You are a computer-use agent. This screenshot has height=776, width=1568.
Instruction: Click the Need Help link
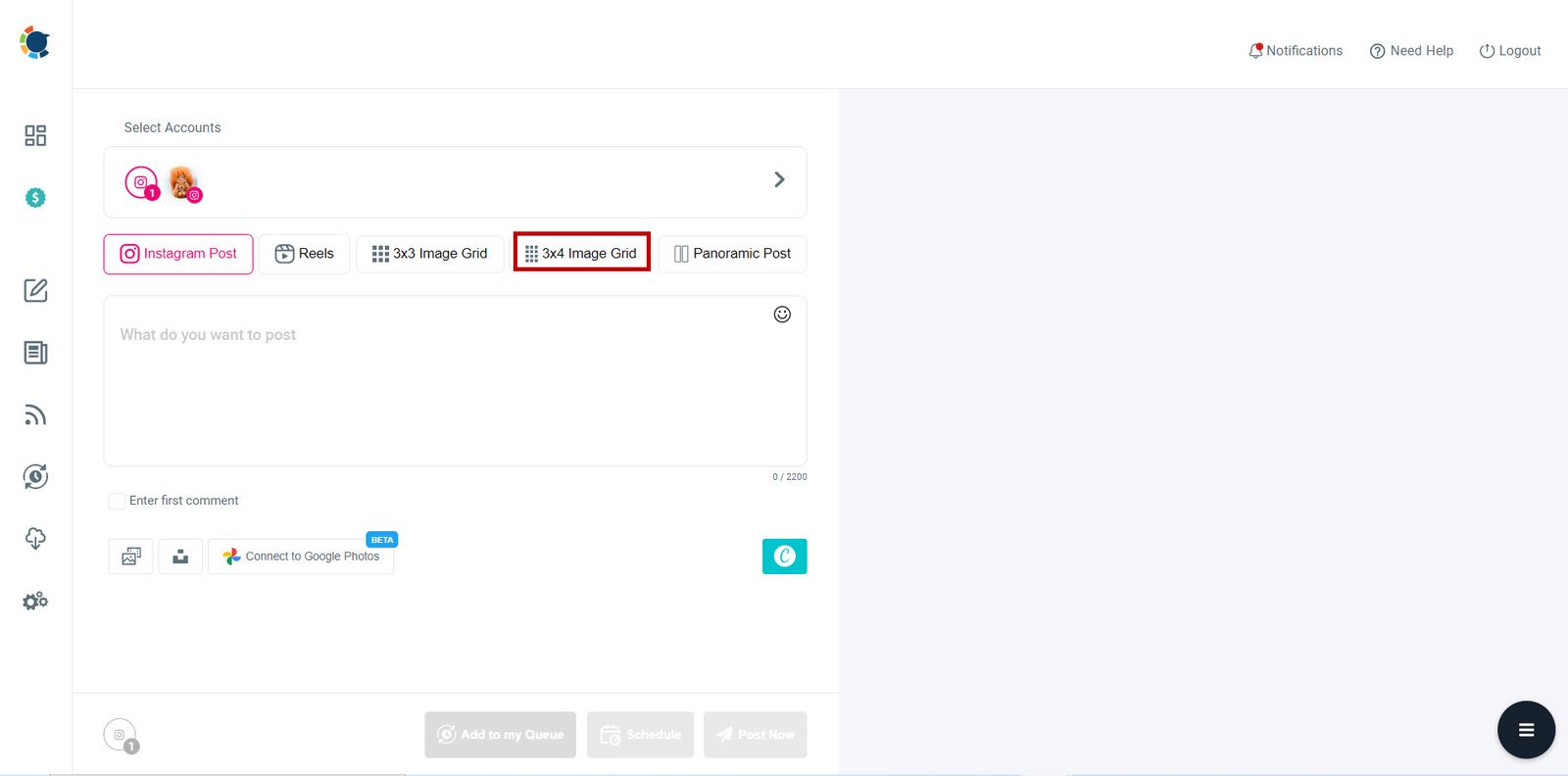[1411, 51]
